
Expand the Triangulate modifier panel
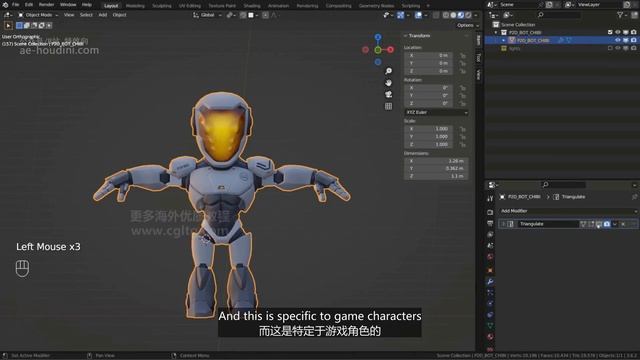[x=503, y=224]
